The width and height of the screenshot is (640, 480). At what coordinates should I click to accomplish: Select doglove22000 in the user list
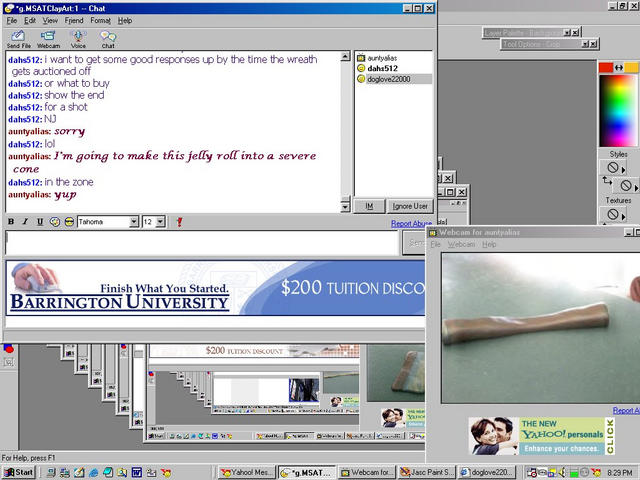click(x=389, y=79)
